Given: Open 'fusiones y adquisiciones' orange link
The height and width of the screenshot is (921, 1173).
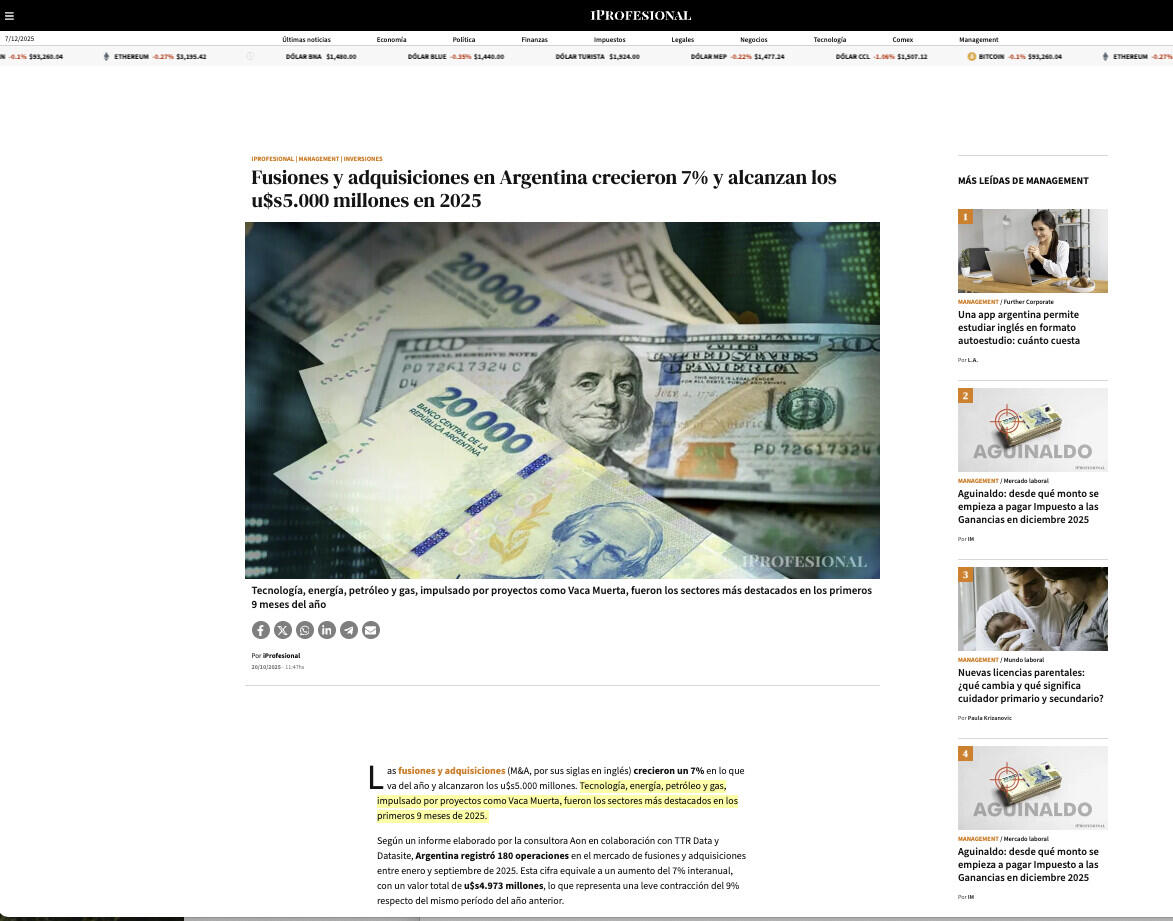Looking at the screenshot, I should pos(451,771).
